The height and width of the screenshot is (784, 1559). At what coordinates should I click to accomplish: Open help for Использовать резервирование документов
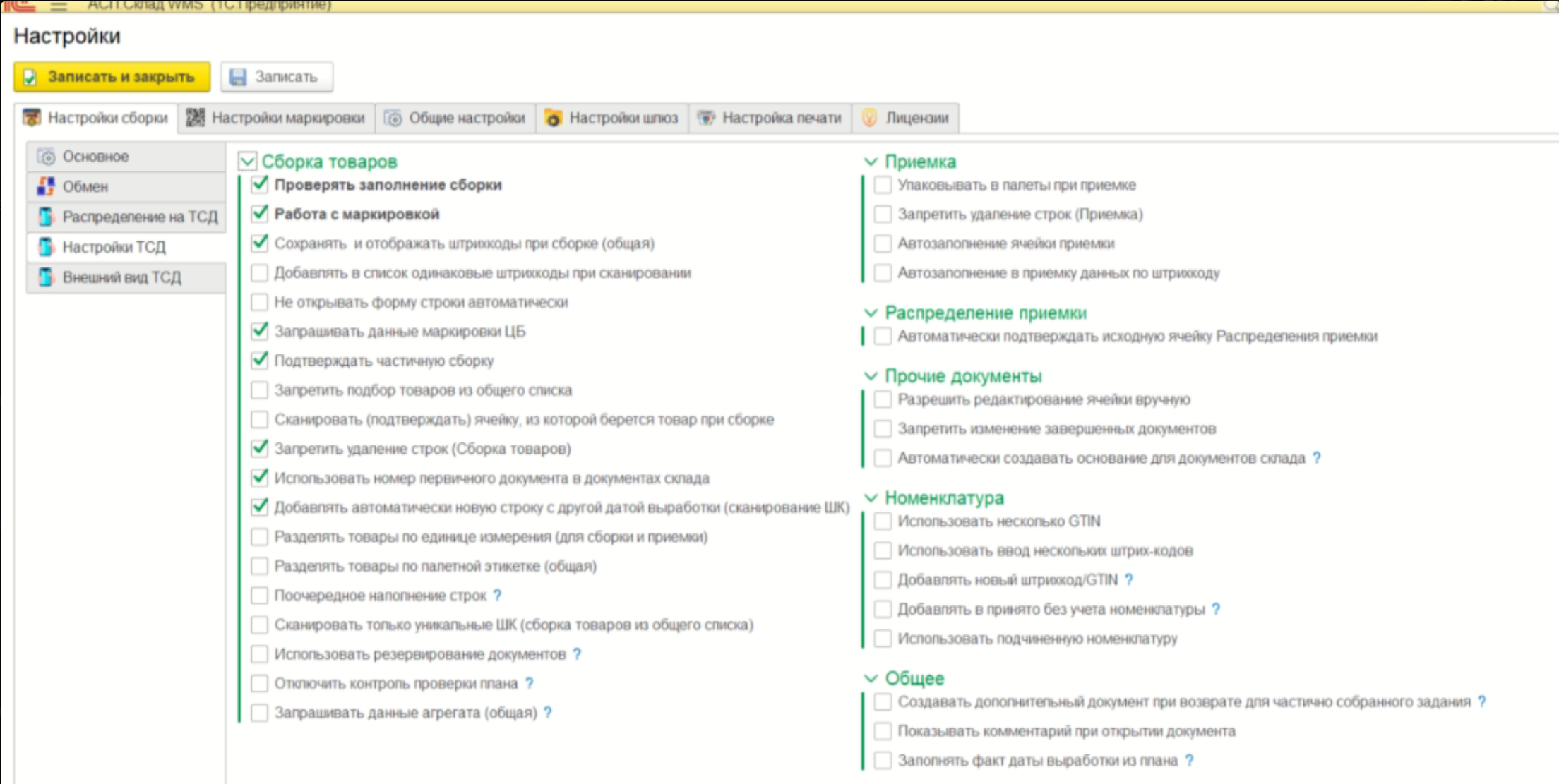578,654
